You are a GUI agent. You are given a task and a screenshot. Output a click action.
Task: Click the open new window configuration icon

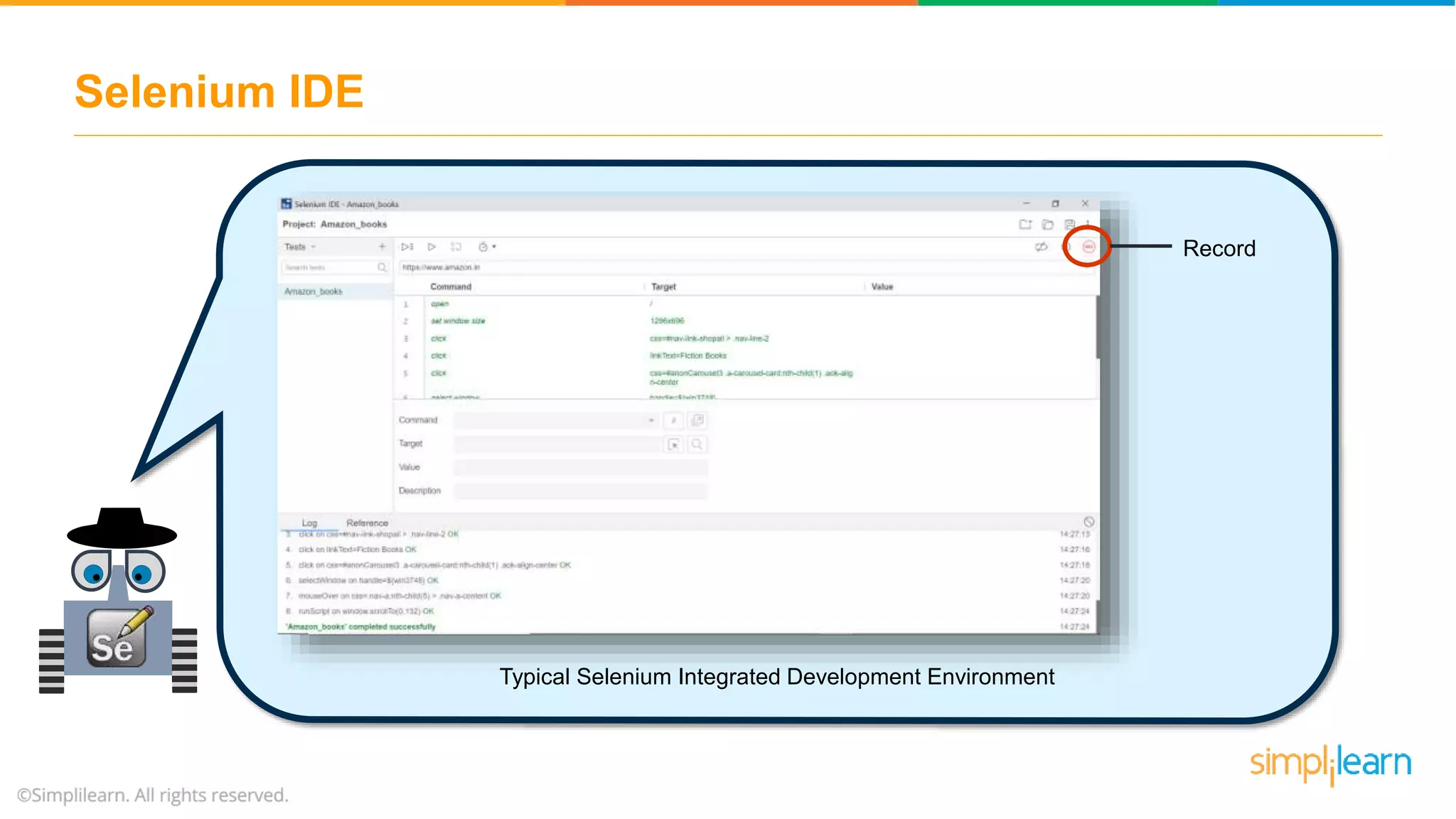point(697,420)
